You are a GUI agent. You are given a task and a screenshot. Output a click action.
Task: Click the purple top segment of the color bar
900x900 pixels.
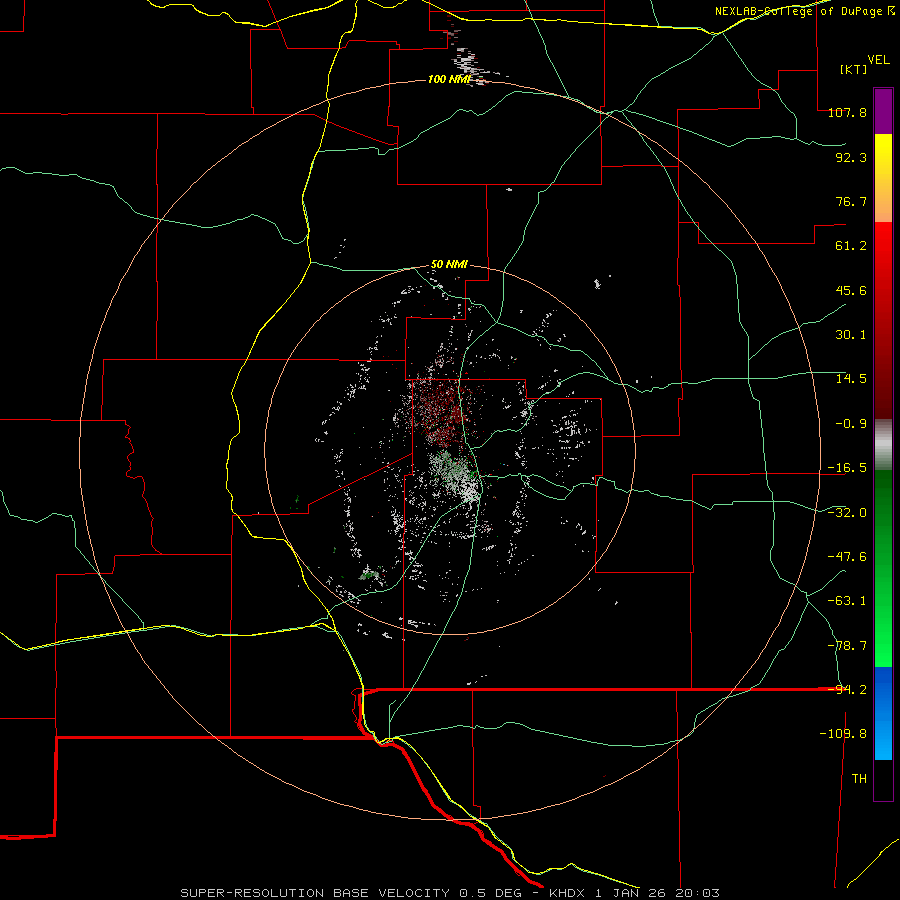coord(883,111)
